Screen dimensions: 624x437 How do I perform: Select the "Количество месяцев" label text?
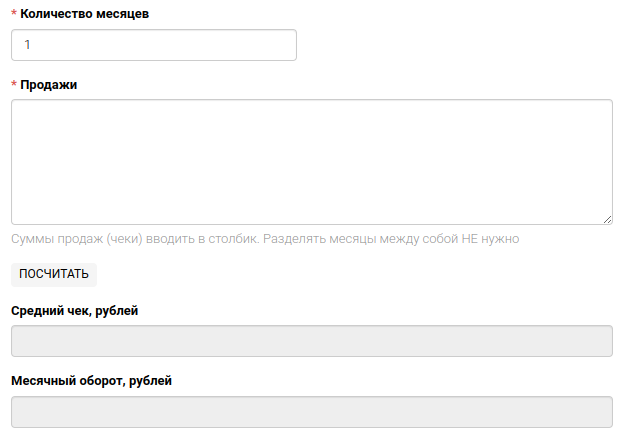point(85,14)
